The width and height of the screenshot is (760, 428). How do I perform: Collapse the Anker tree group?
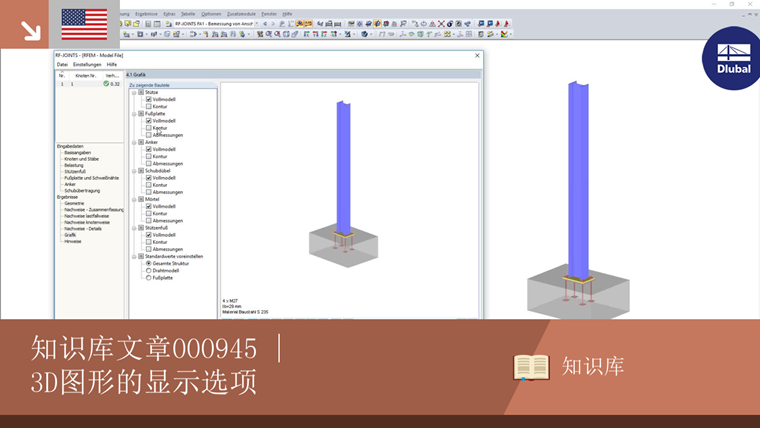coord(134,142)
